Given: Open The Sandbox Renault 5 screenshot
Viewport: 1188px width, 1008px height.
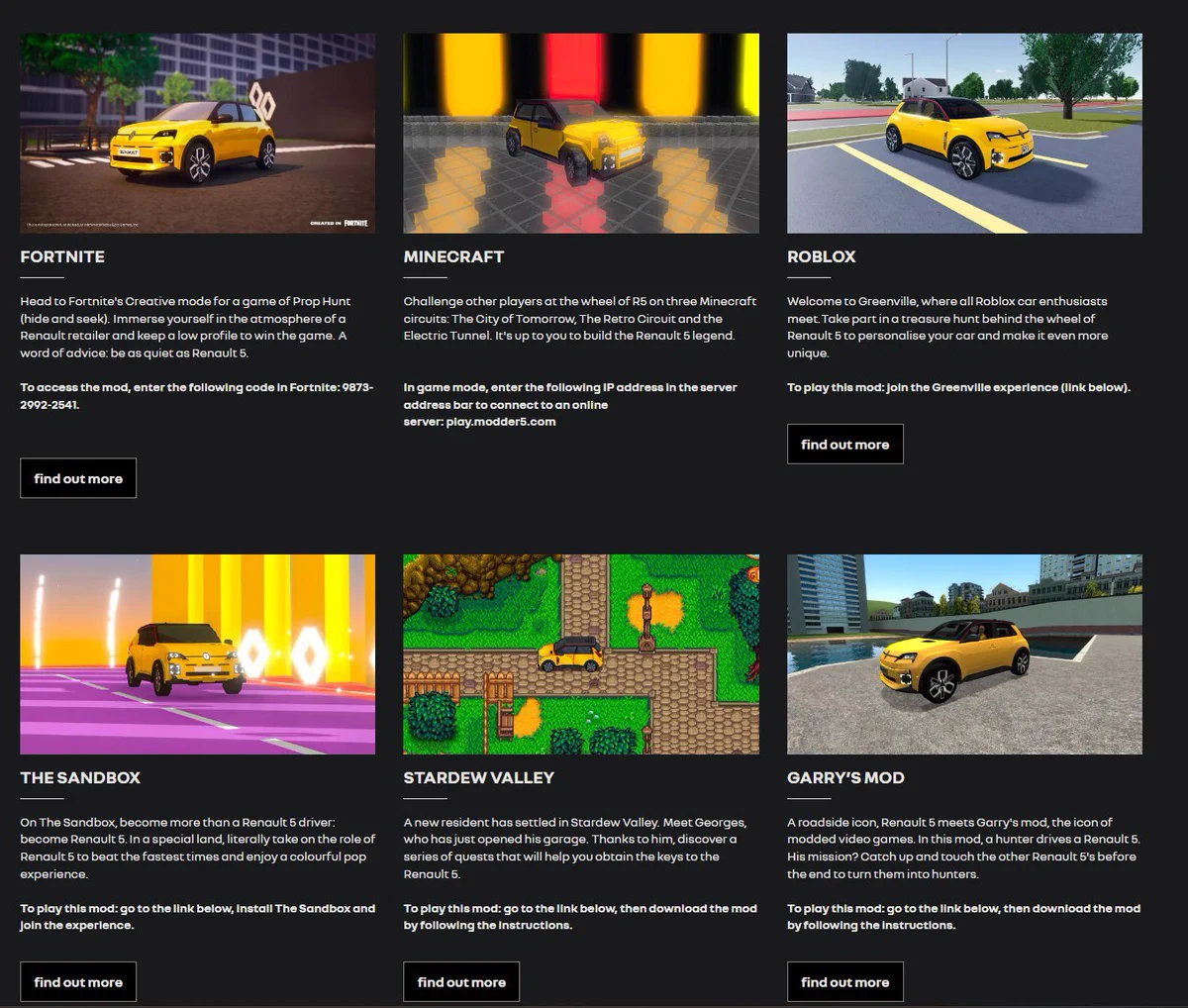Looking at the screenshot, I should [198, 655].
